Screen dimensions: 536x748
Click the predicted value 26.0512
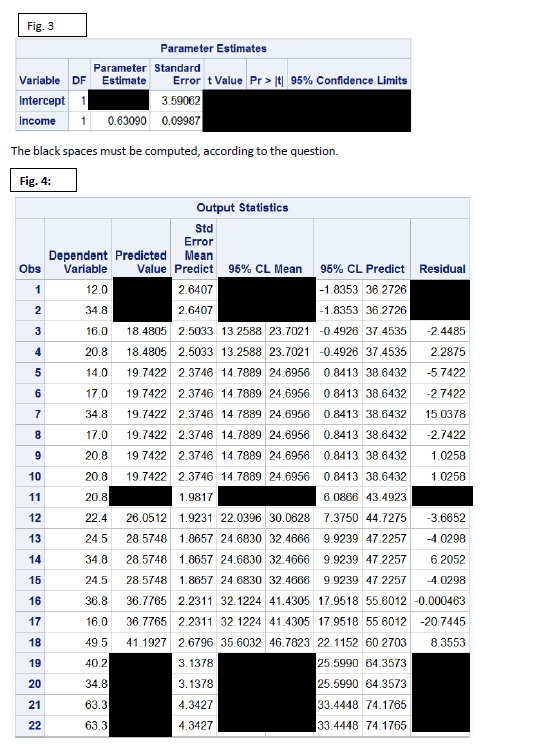pyautogui.click(x=146, y=518)
